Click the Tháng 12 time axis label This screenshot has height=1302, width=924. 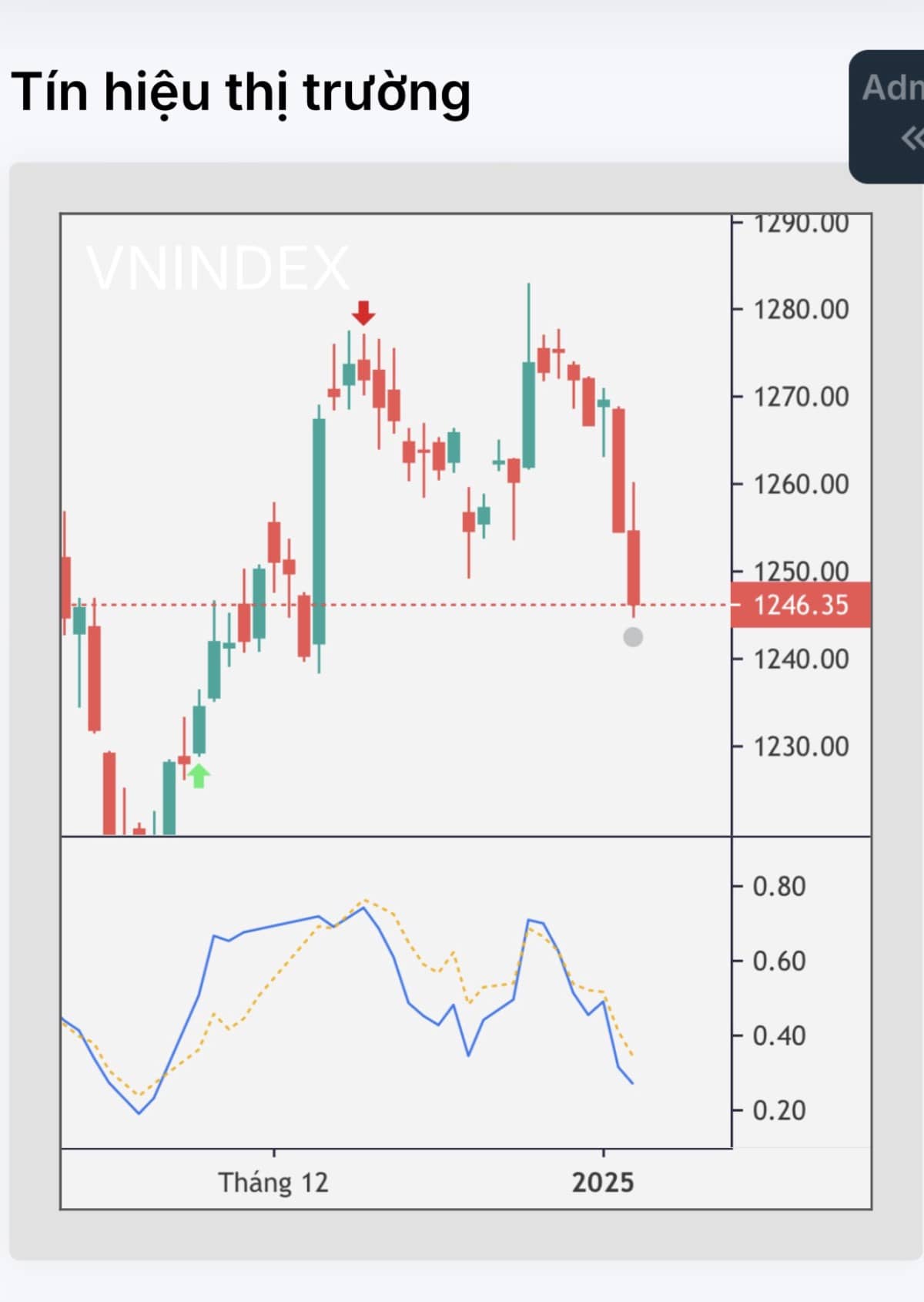tap(273, 1183)
